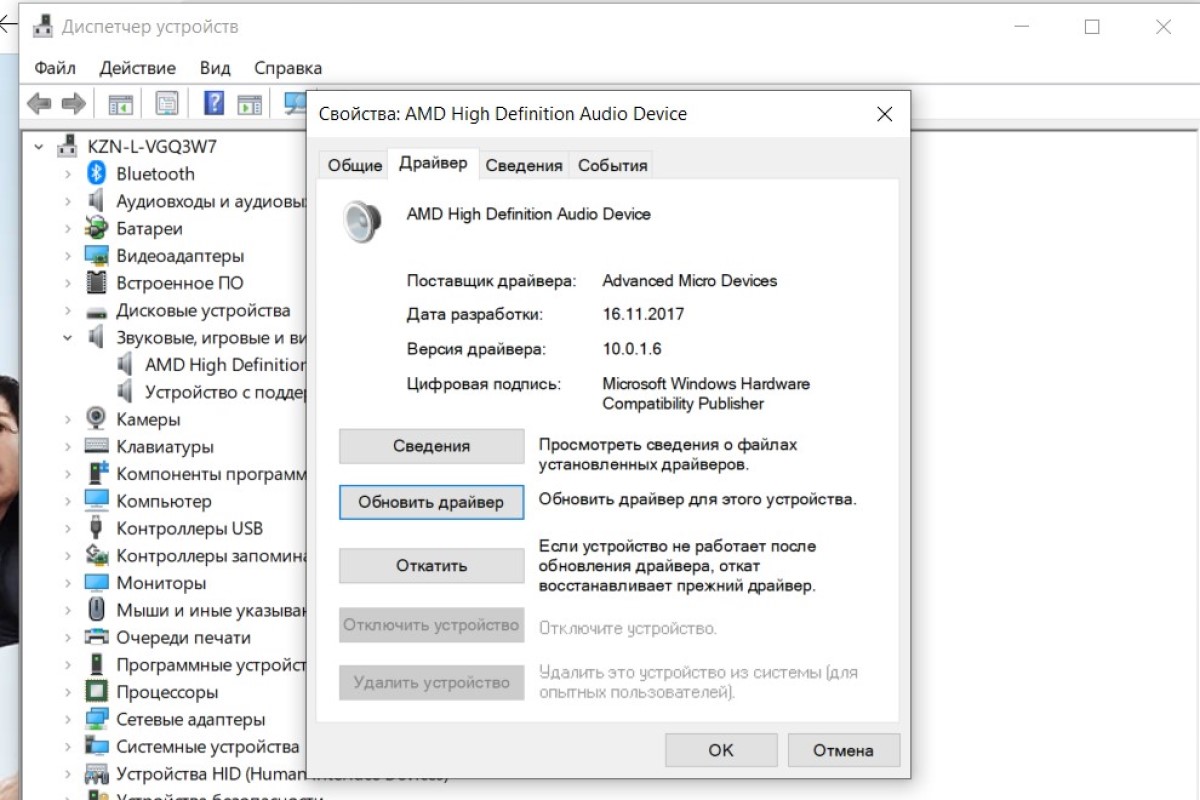Image resolution: width=1200 pixels, height=800 pixels.
Task: Click the AMD High Definition Audio Device heading
Action: point(528,214)
